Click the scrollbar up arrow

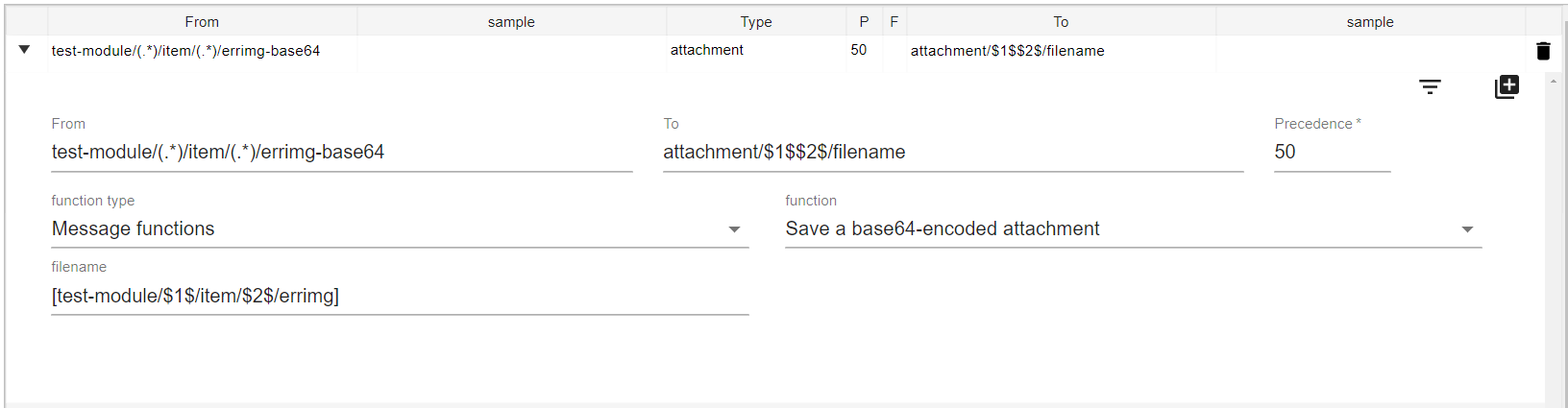point(1554,82)
